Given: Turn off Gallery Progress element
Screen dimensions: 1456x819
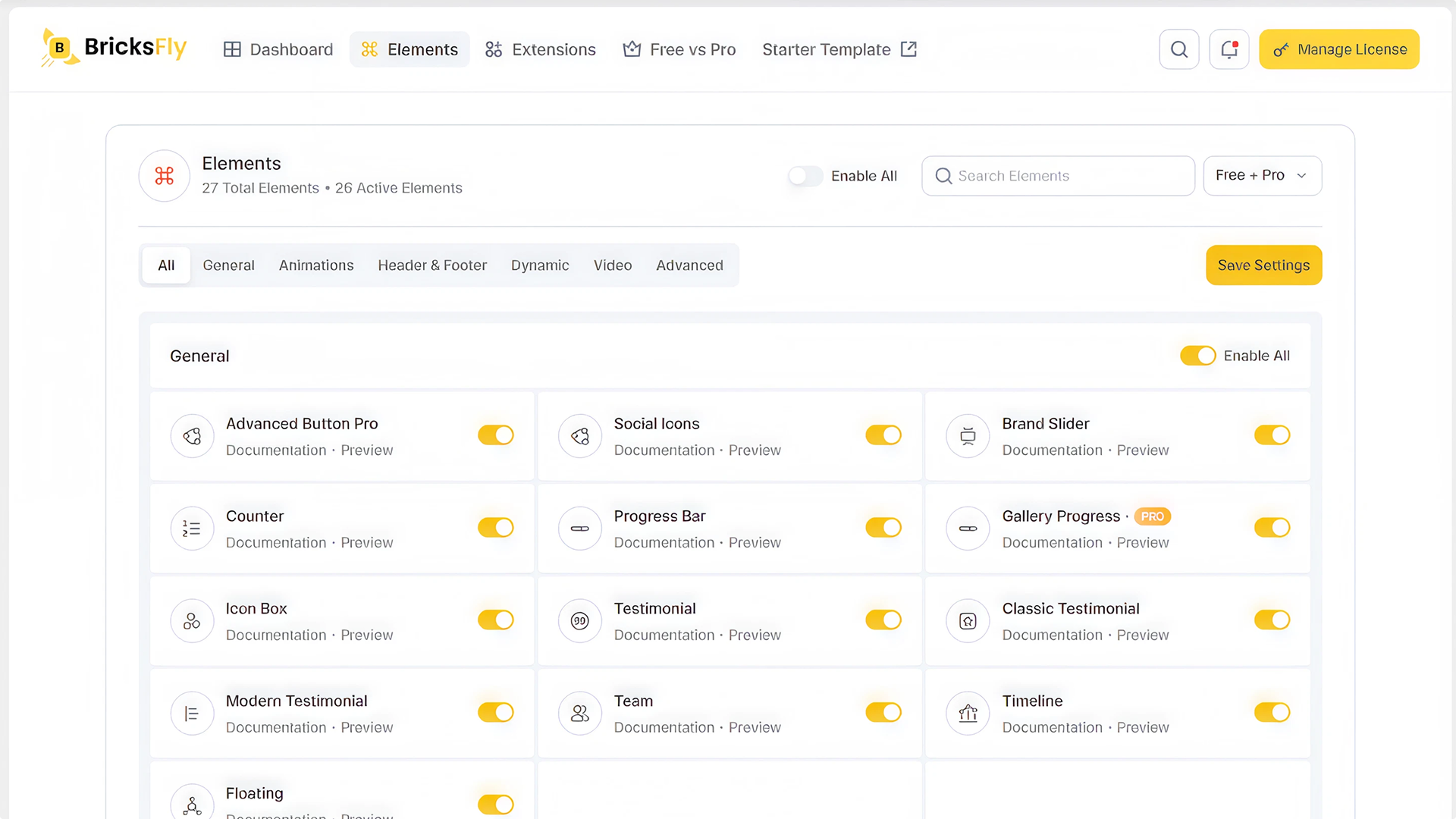Looking at the screenshot, I should tap(1272, 528).
